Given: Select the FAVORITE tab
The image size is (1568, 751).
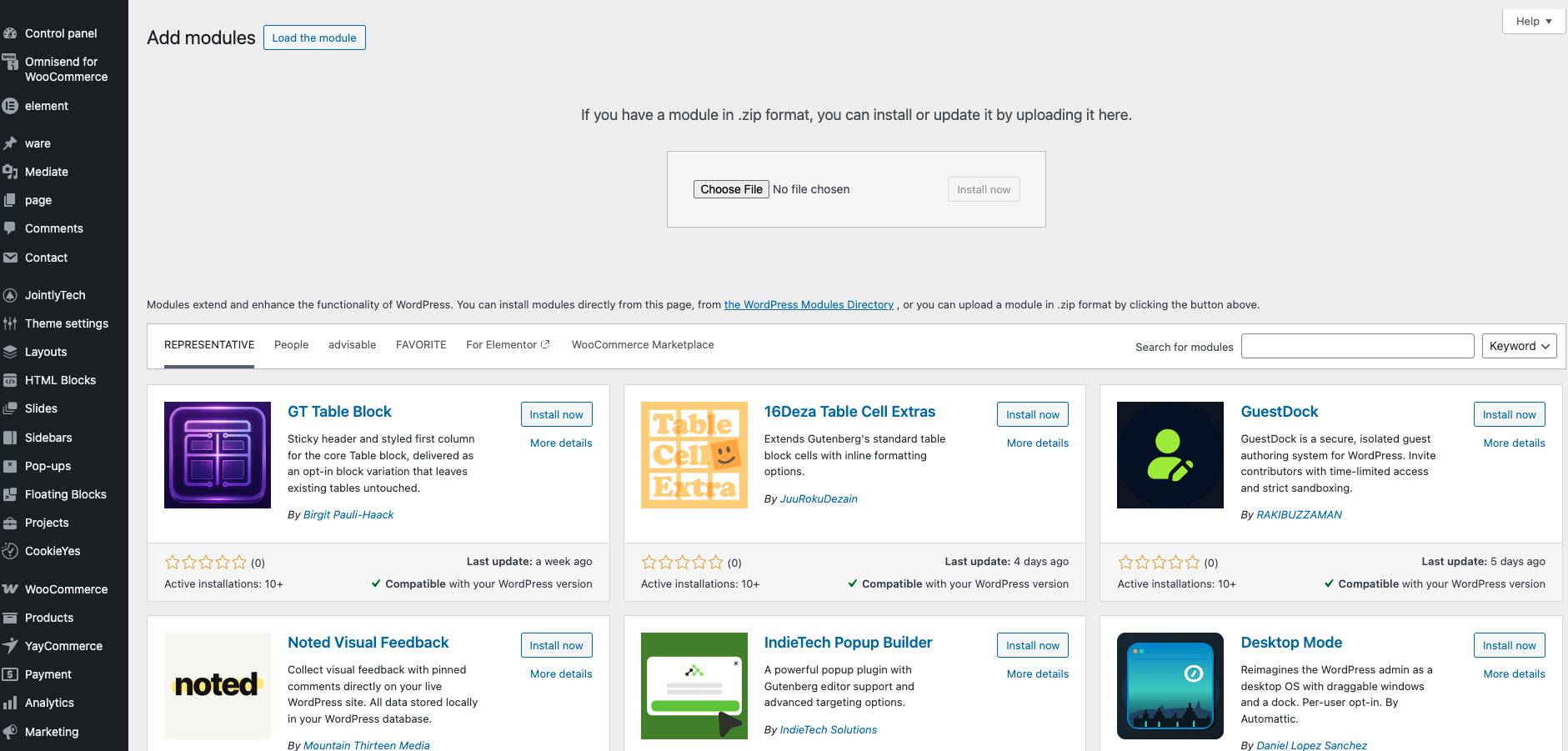Looking at the screenshot, I should [x=421, y=345].
